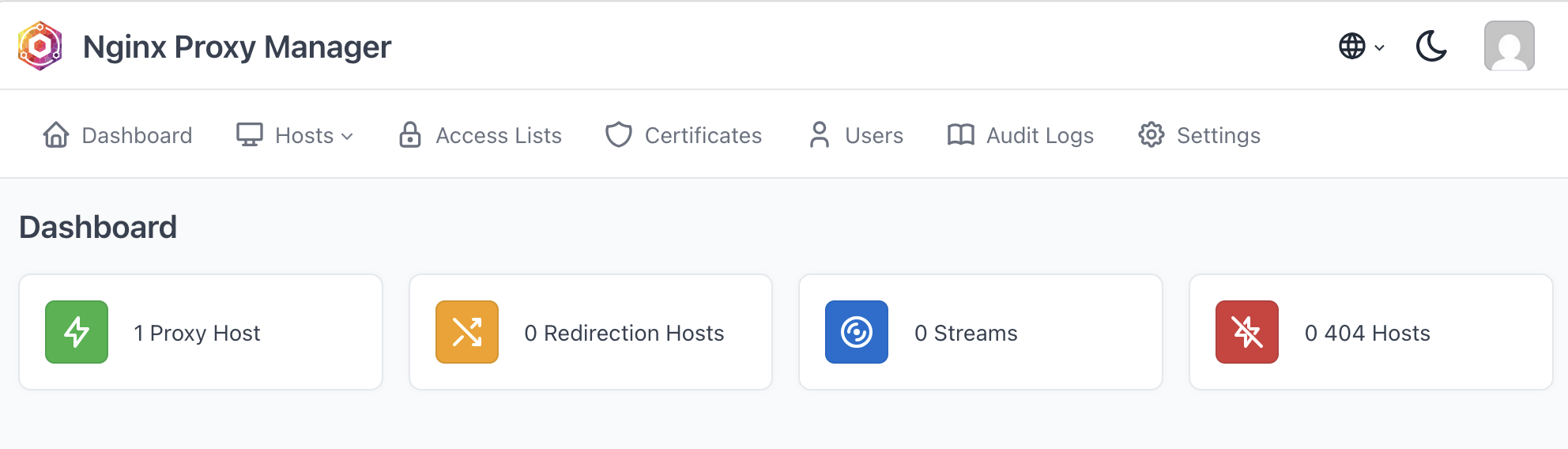Open the Audit Logs page
This screenshot has height=449, width=1568.
pos(1040,136)
